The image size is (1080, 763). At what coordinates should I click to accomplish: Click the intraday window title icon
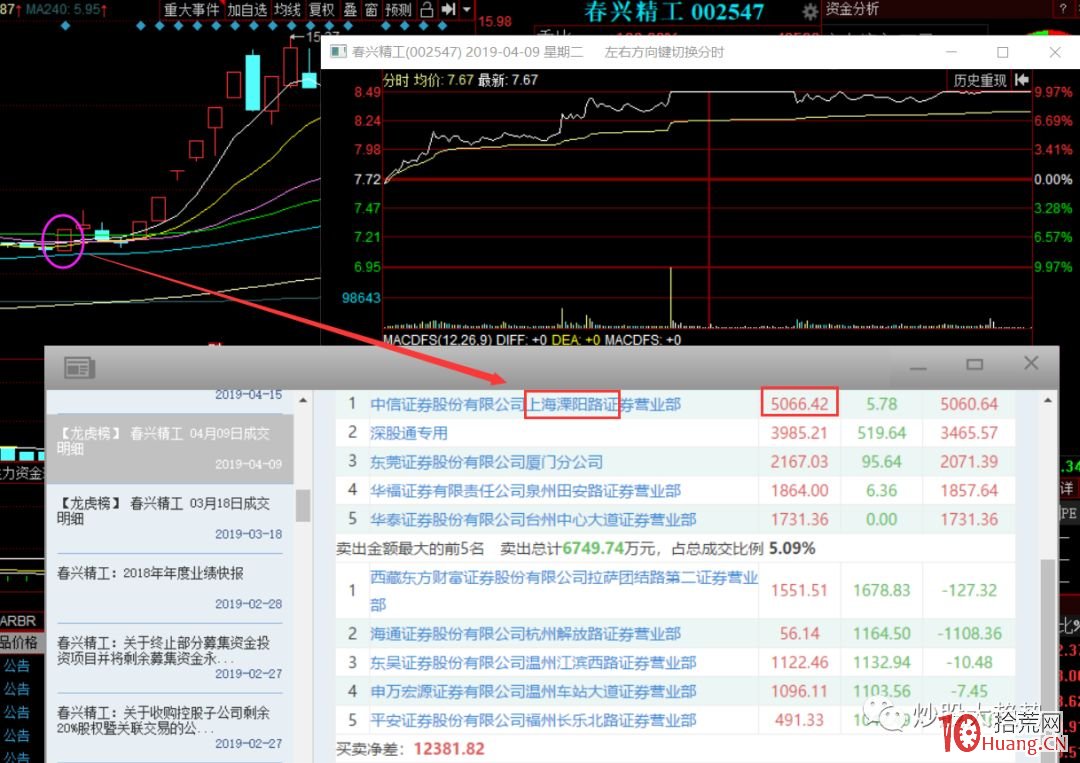[x=338, y=52]
